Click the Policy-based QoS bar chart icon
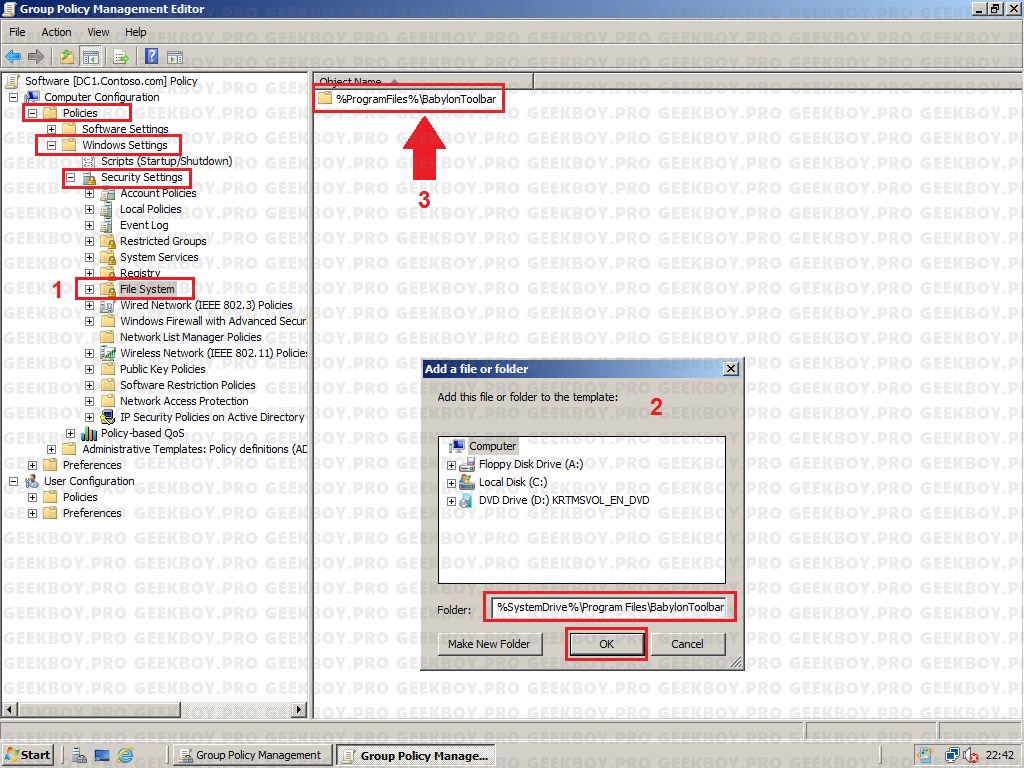This screenshot has height=768, width=1024. [89, 433]
